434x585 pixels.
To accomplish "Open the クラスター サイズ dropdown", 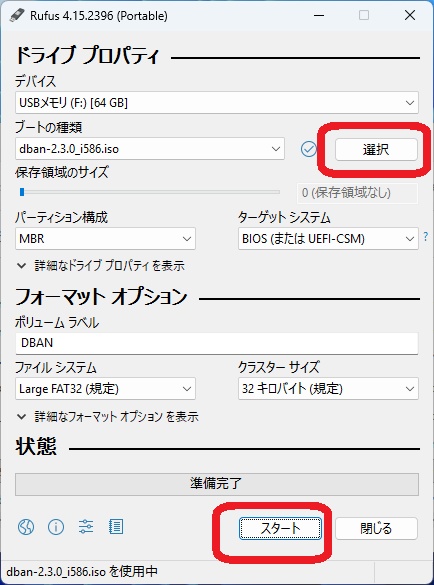I will [x=328, y=389].
